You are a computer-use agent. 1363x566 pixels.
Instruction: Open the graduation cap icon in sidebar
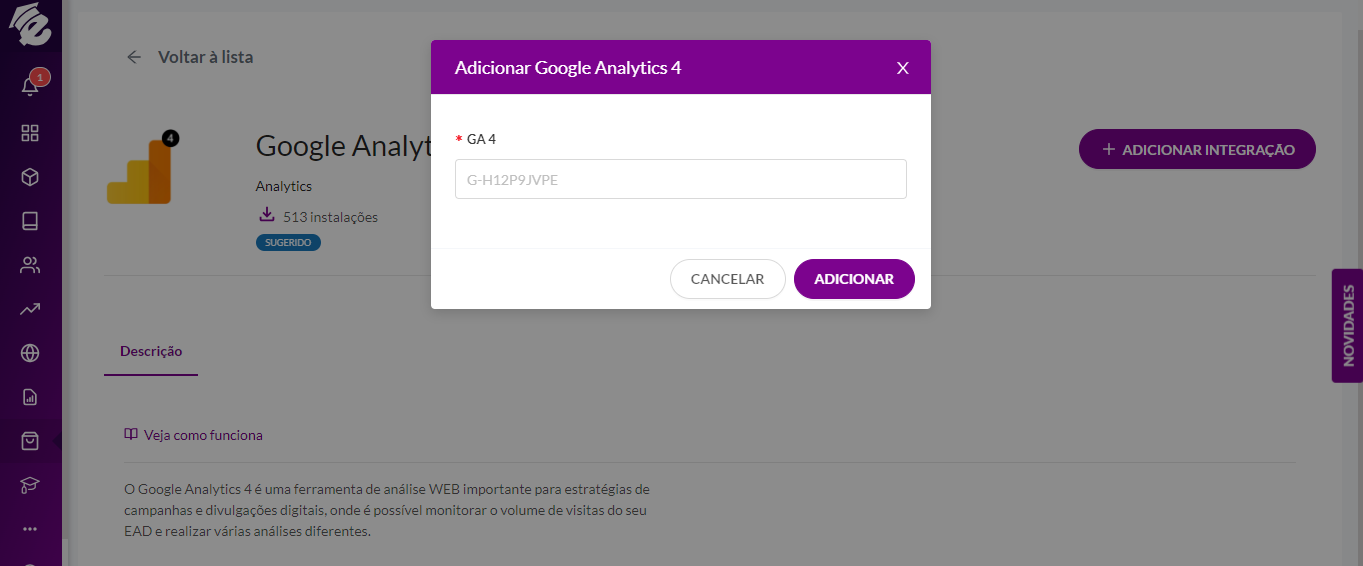click(30, 485)
